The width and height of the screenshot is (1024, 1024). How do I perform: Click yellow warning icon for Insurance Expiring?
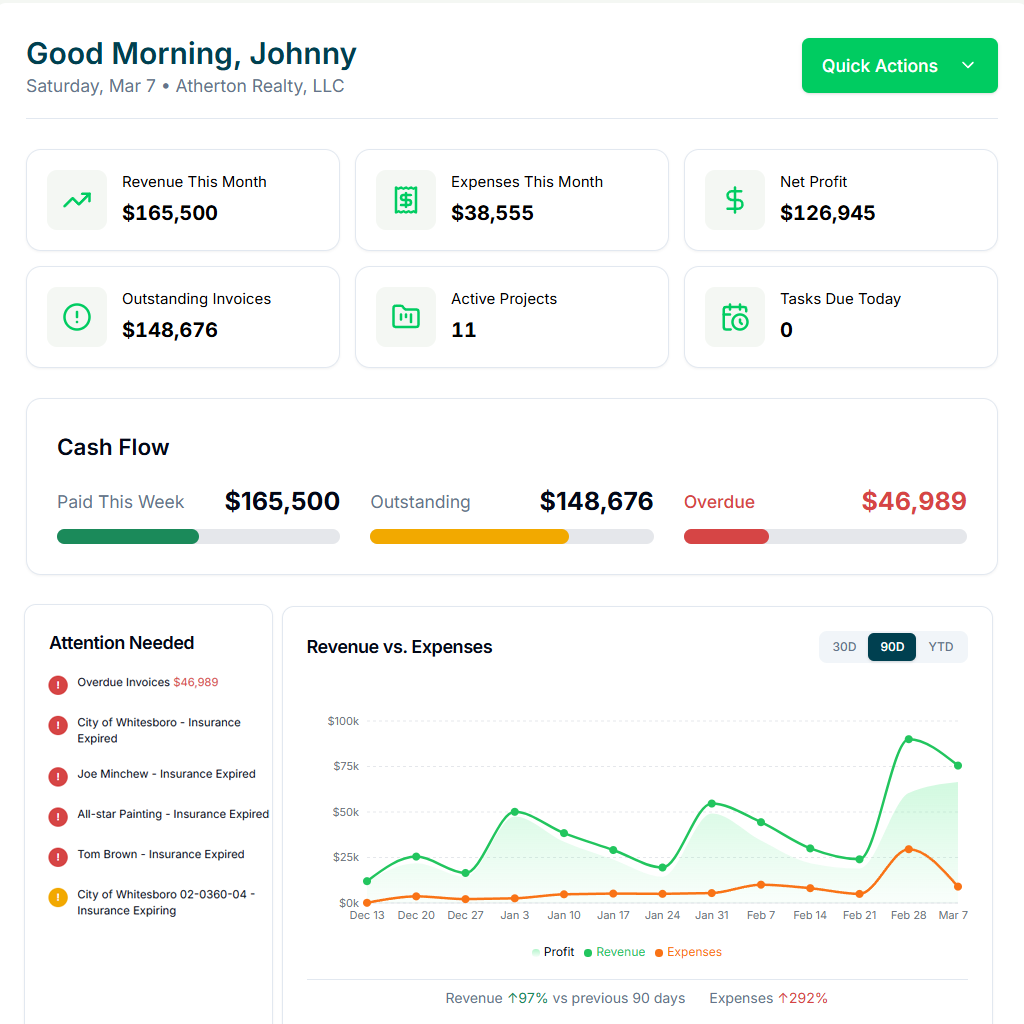point(58,897)
